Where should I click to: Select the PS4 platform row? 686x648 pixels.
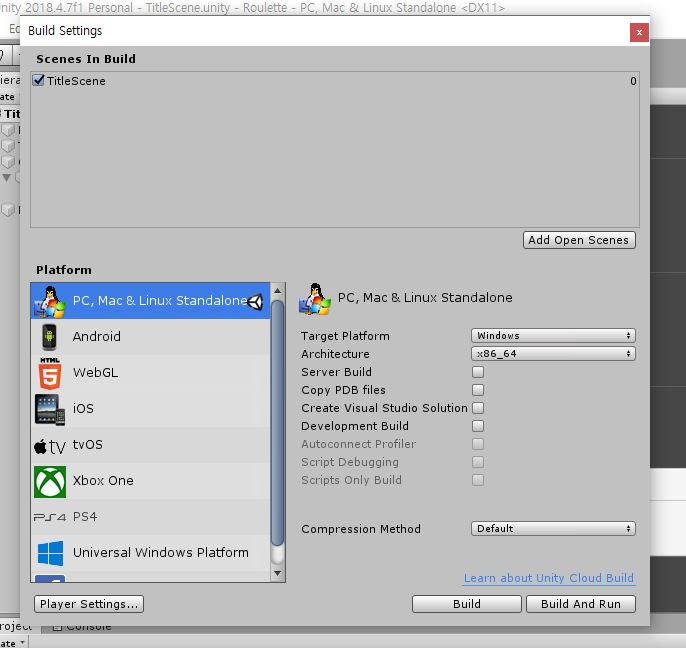tap(150, 517)
